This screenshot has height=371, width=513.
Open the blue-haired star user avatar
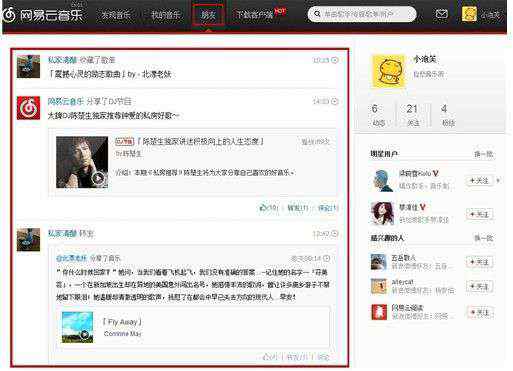tap(382, 180)
